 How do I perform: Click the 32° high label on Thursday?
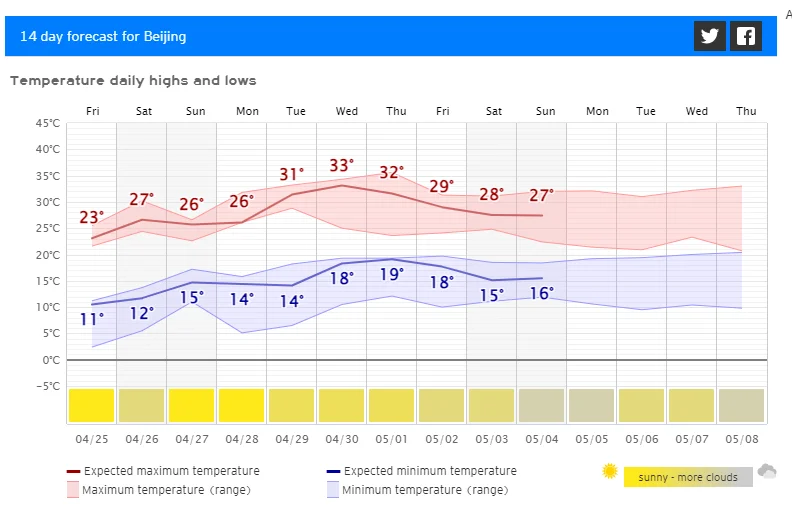[392, 173]
